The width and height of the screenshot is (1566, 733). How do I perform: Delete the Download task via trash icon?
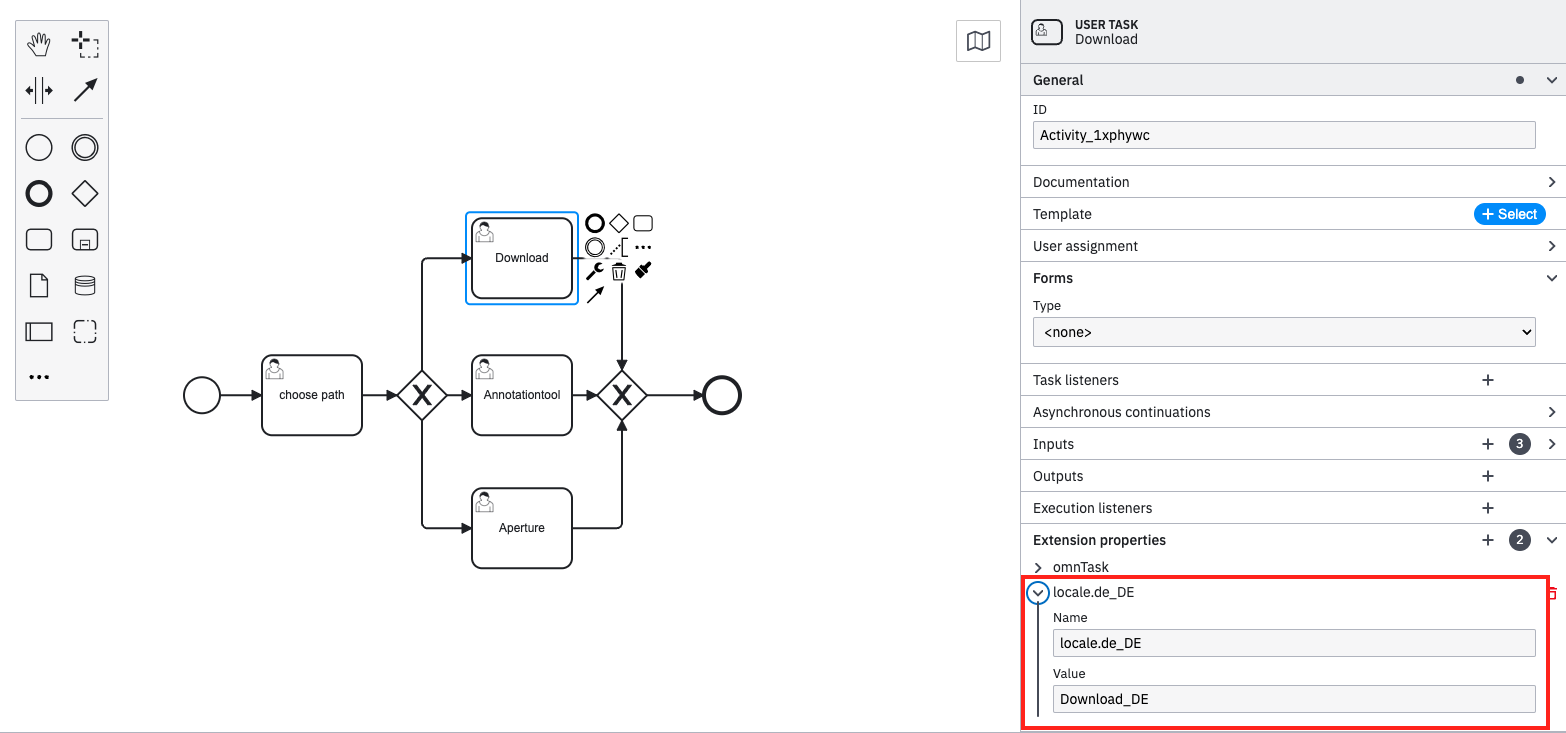(619, 271)
